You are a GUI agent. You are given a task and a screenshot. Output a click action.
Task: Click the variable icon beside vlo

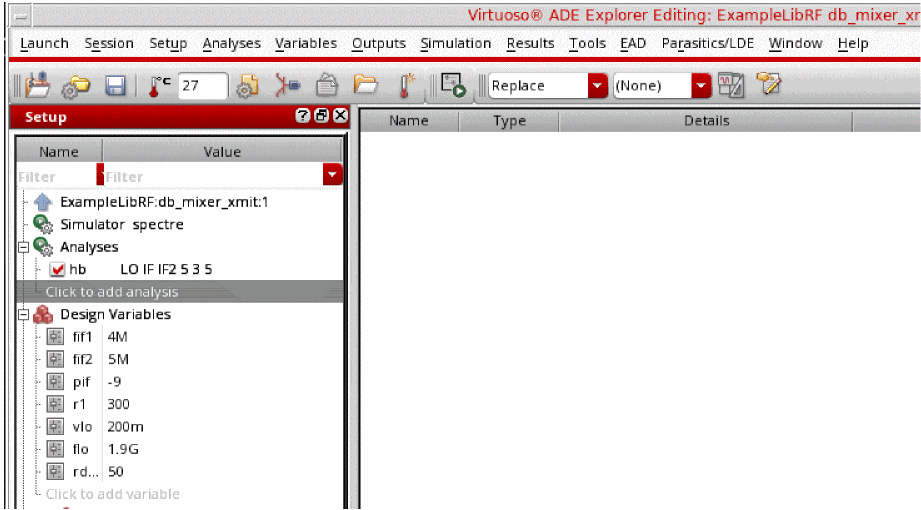tap(55, 427)
